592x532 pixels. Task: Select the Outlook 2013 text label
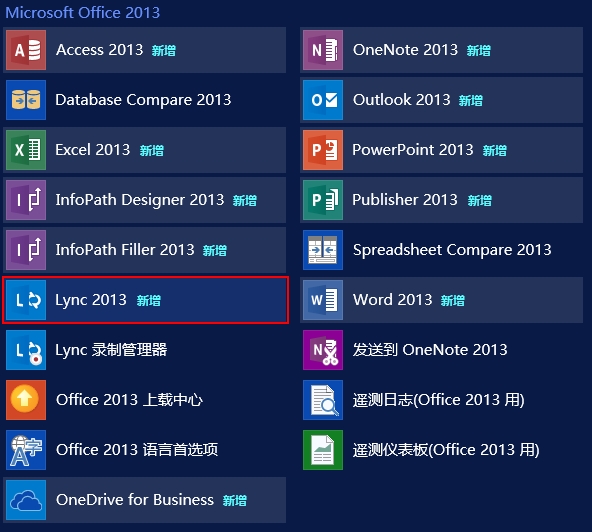click(402, 100)
